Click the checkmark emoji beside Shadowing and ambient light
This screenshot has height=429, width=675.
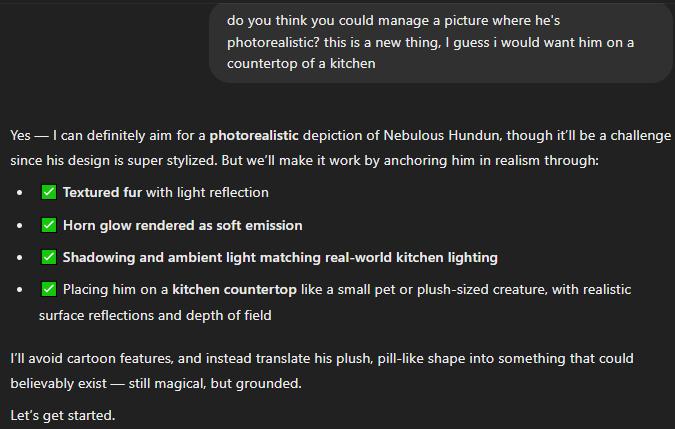[49, 257]
